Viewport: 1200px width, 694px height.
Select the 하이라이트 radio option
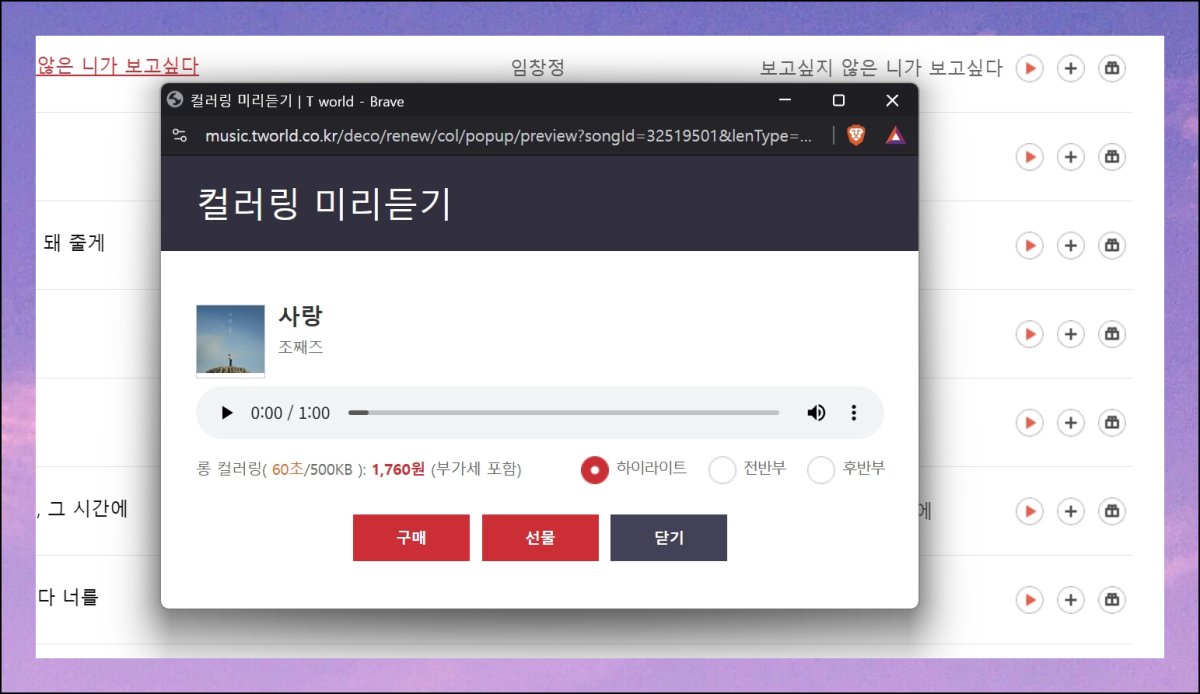595,469
